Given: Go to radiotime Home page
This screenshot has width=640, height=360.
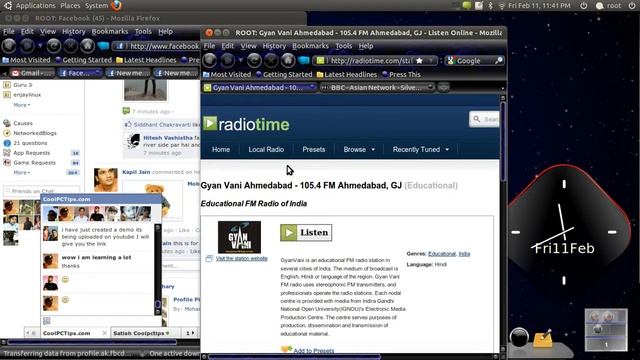Looking at the screenshot, I should (x=221, y=149).
